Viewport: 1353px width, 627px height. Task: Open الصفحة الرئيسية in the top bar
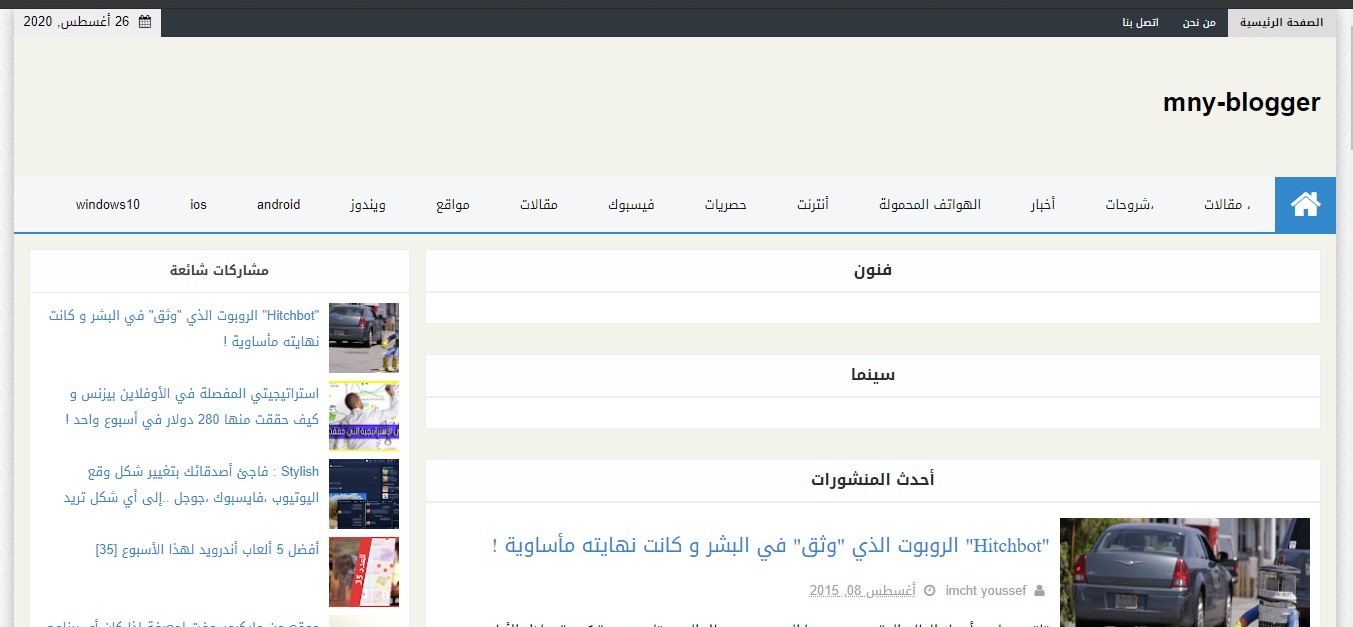pos(1282,22)
